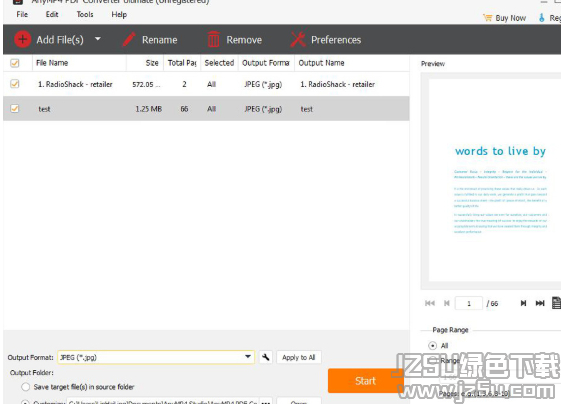
Task: Click the Output Name column header
Action: [352, 63]
